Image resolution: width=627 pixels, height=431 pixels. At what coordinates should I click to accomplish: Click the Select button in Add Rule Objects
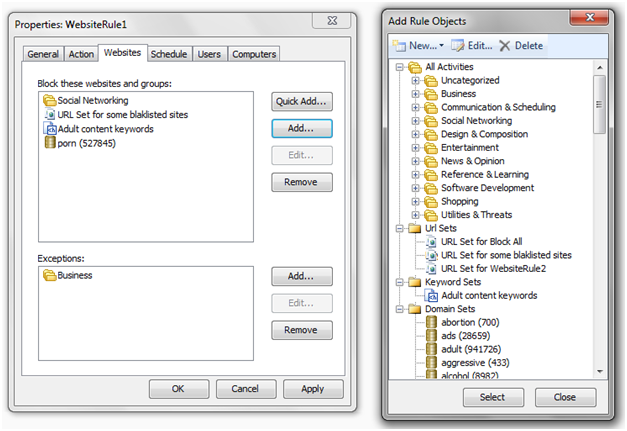(x=493, y=397)
